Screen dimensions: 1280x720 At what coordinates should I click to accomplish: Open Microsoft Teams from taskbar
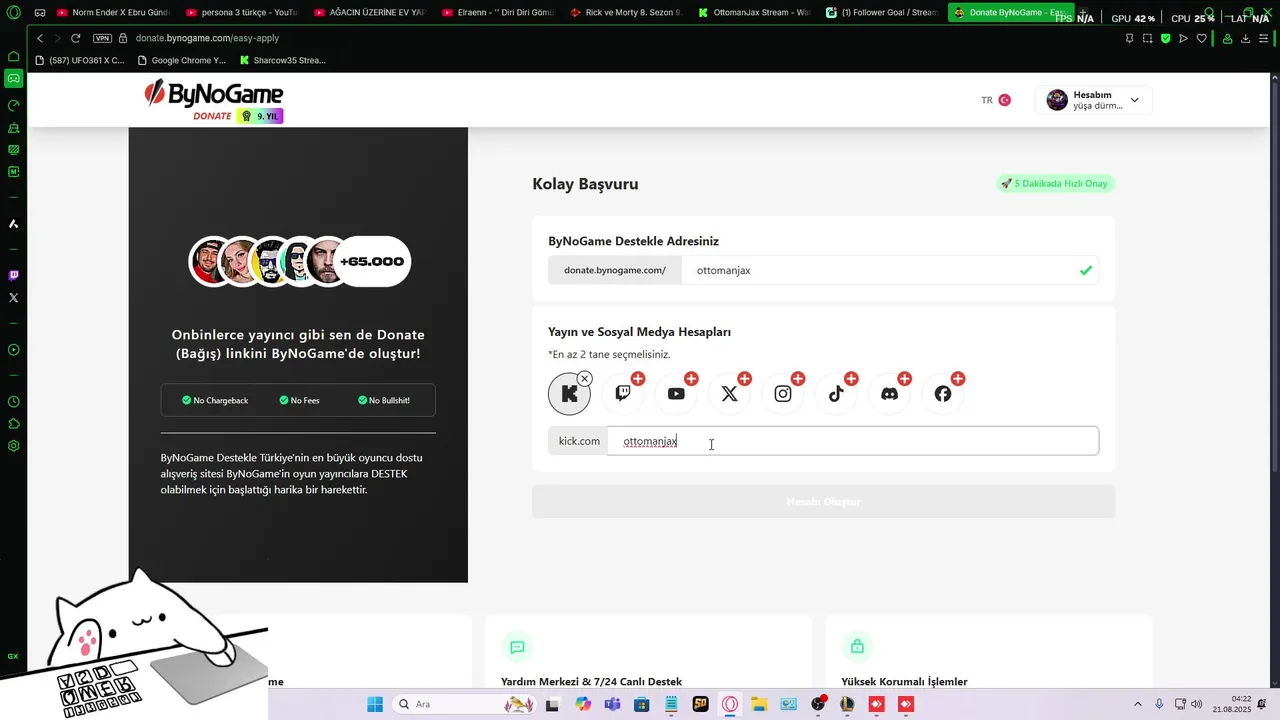[612, 704]
